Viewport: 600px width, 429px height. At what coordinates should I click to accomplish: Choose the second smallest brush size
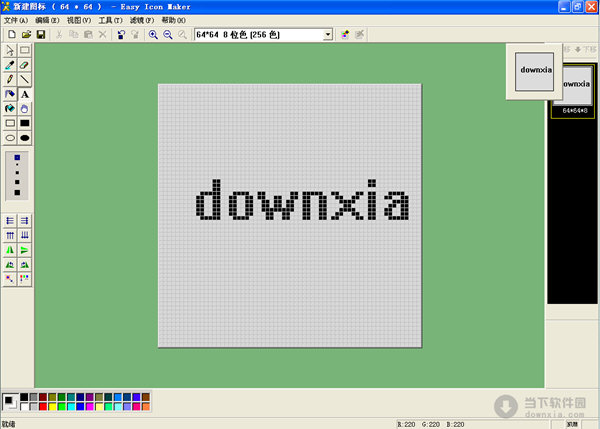pyautogui.click(x=17, y=173)
